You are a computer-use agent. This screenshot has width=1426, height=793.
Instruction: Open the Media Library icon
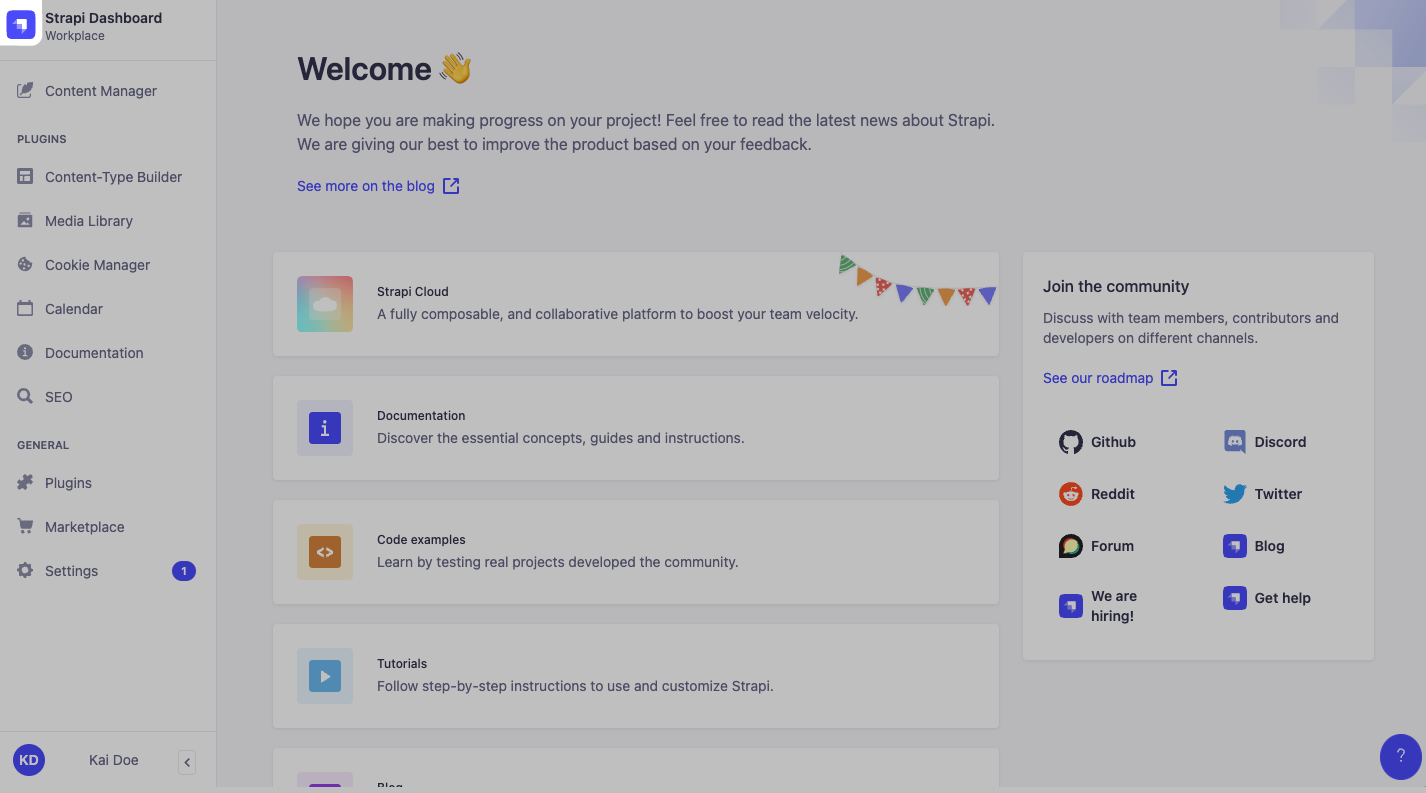tap(25, 221)
